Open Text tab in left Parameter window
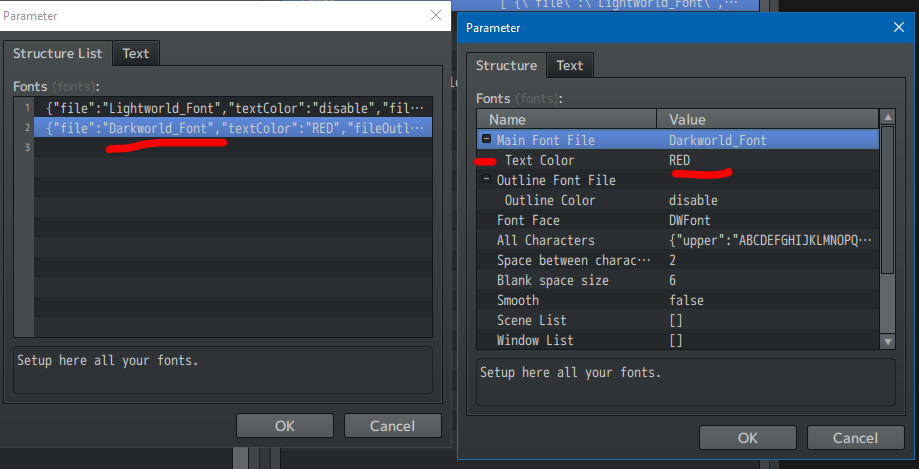919x469 pixels. click(x=135, y=53)
